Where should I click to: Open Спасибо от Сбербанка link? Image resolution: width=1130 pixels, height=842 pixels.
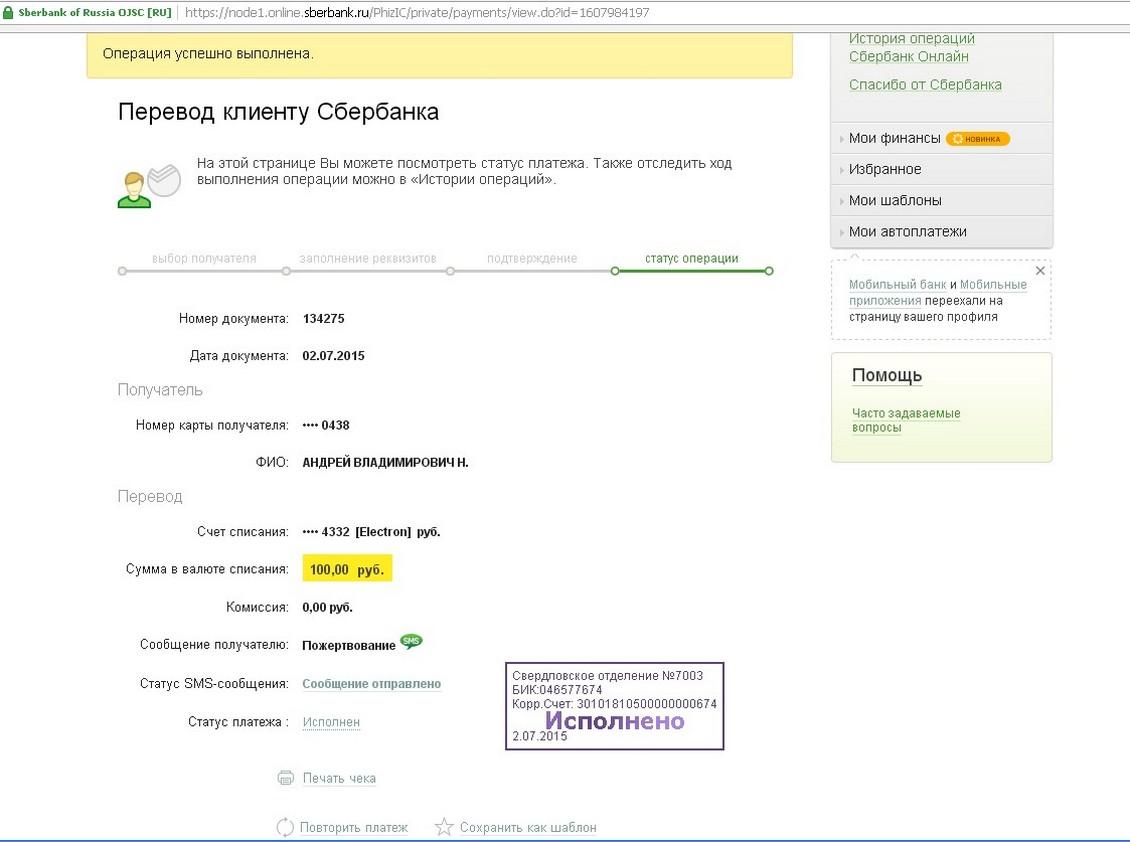[x=925, y=84]
